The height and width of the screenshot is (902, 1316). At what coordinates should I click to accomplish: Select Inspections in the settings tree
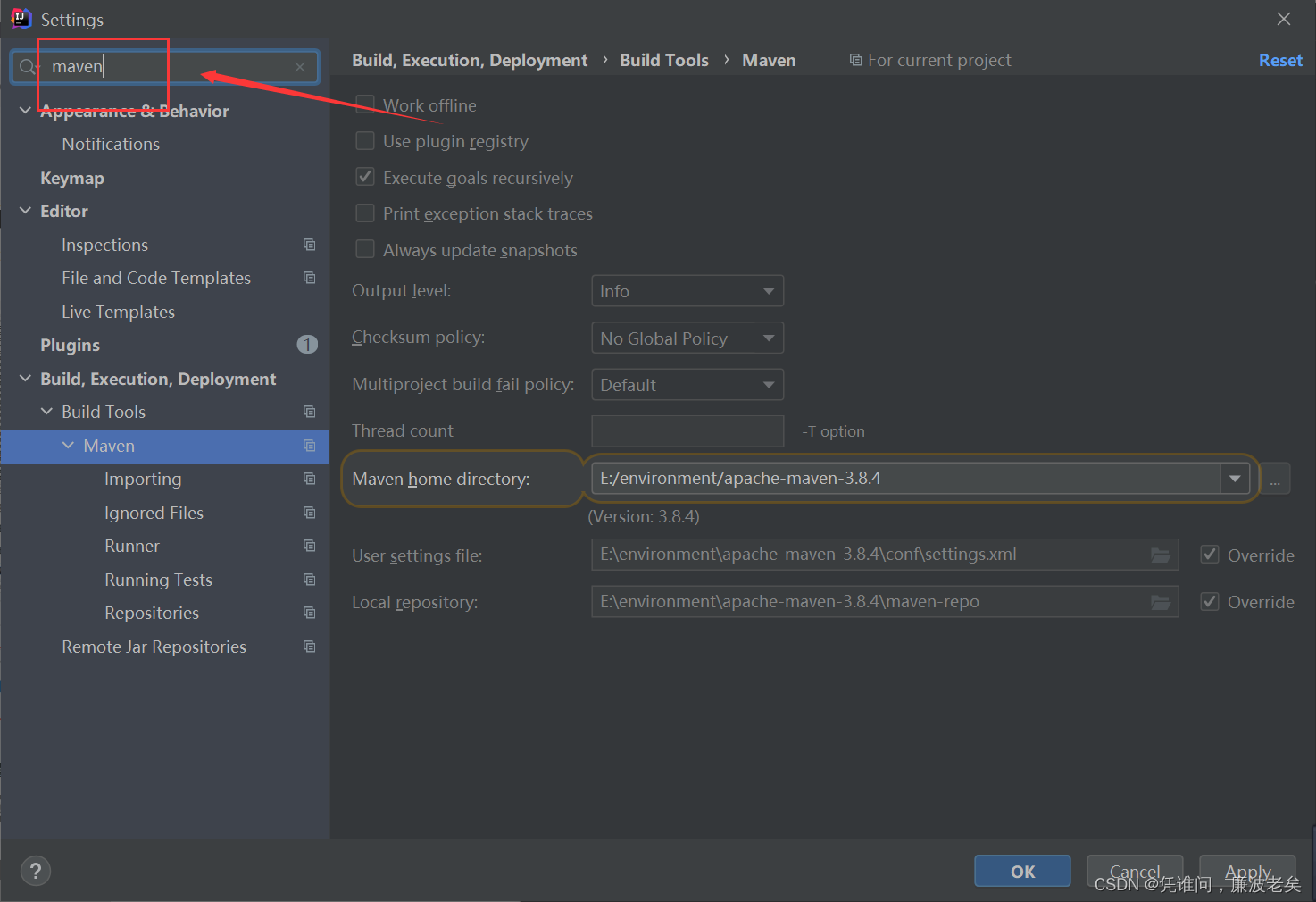pos(104,245)
